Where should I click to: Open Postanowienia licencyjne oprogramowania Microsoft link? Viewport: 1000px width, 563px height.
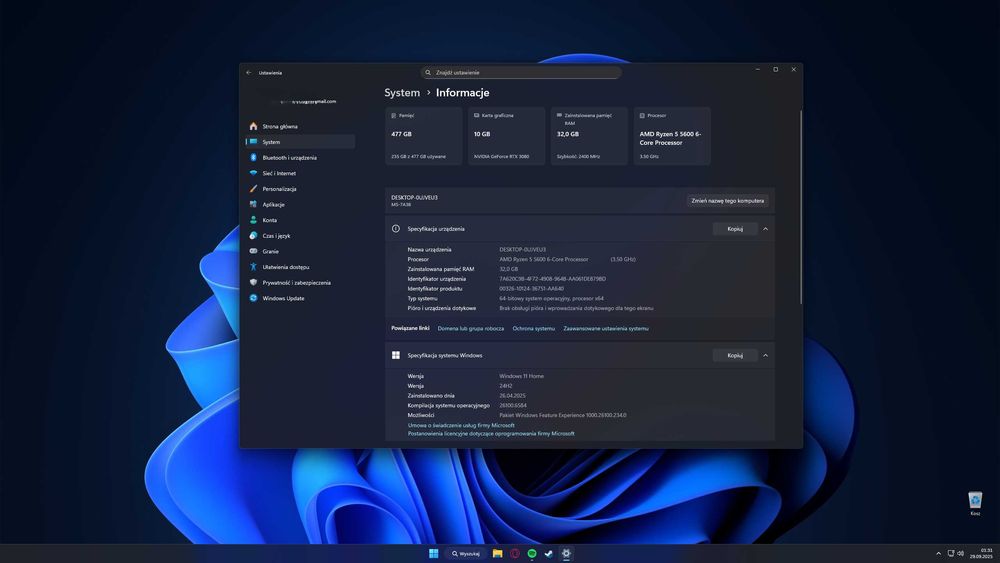point(491,434)
